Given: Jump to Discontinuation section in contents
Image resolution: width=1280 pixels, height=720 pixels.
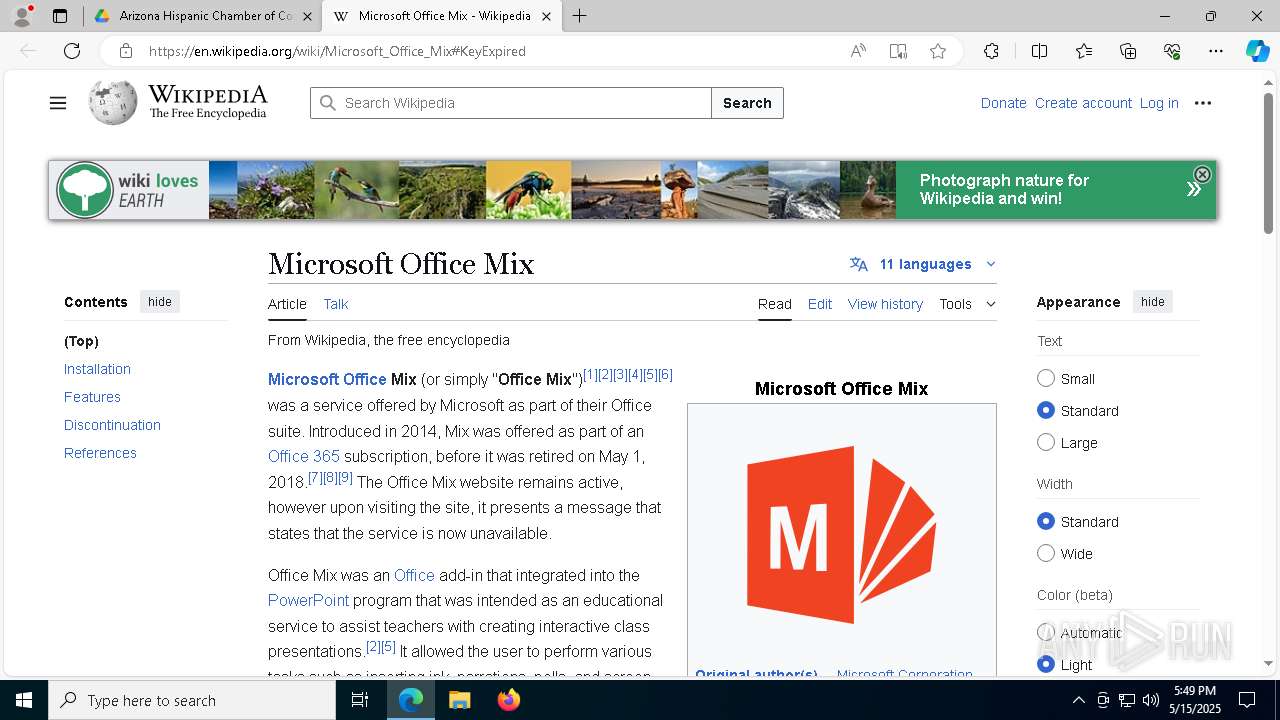Looking at the screenshot, I should [112, 425].
